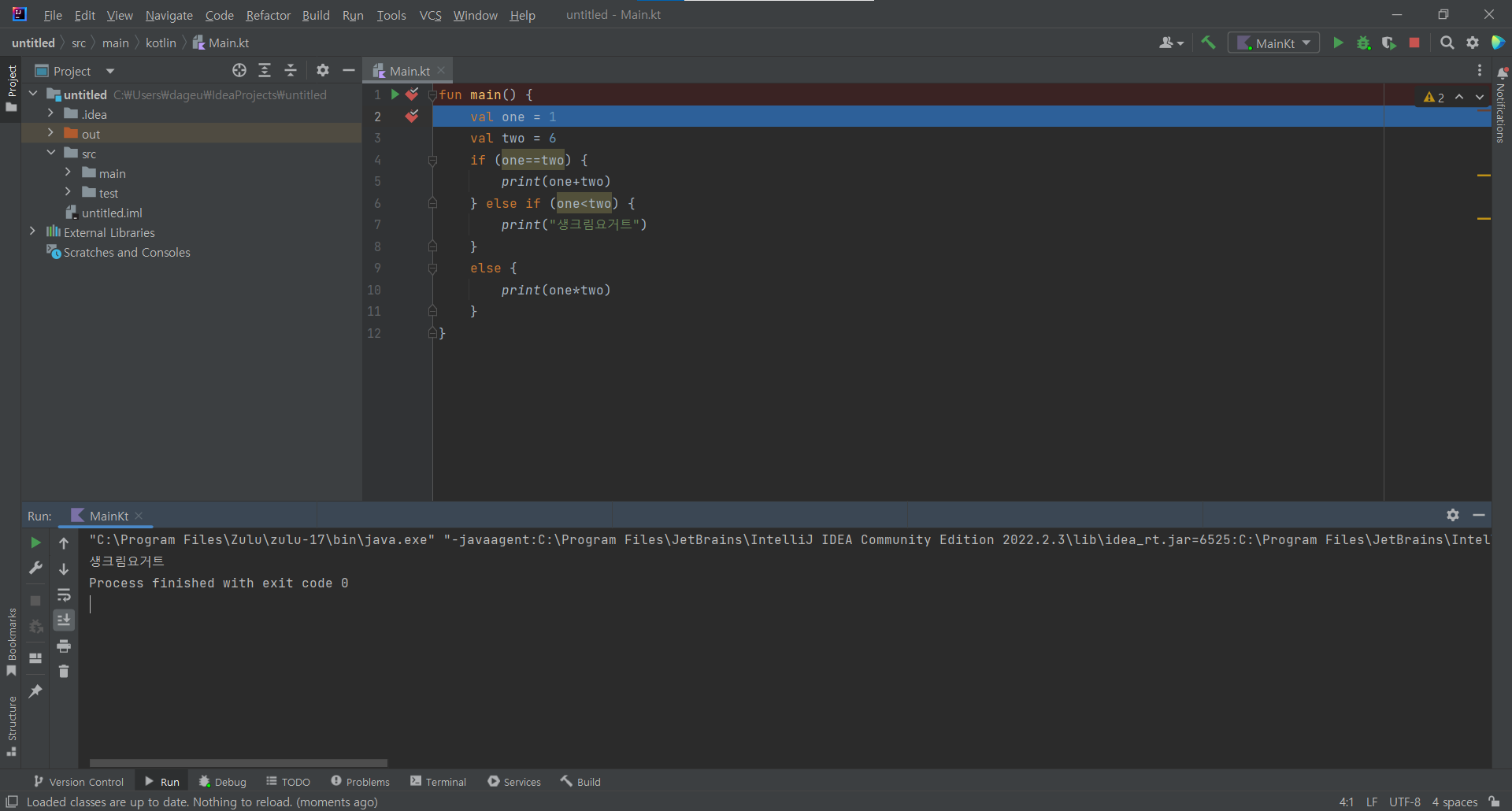Run MainKt using the green play button
The image size is (1512, 811).
point(1338,43)
